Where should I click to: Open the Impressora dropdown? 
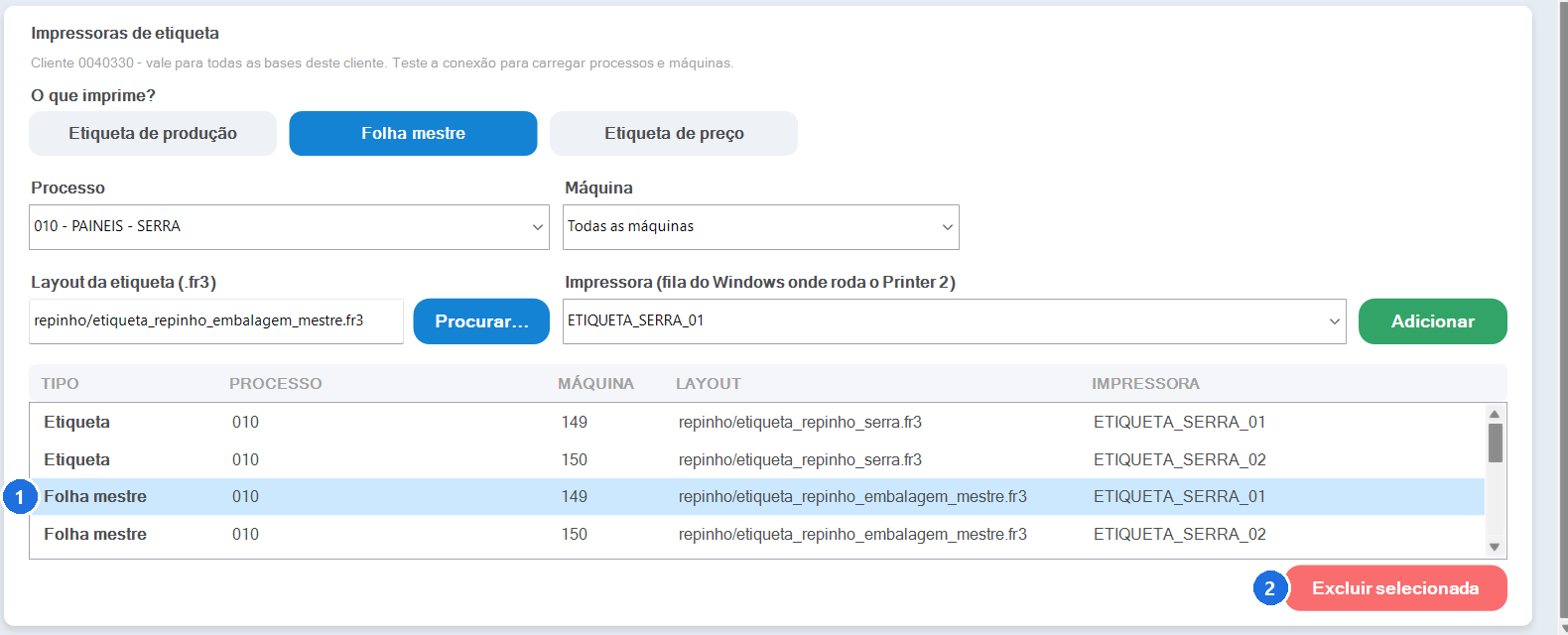click(955, 320)
